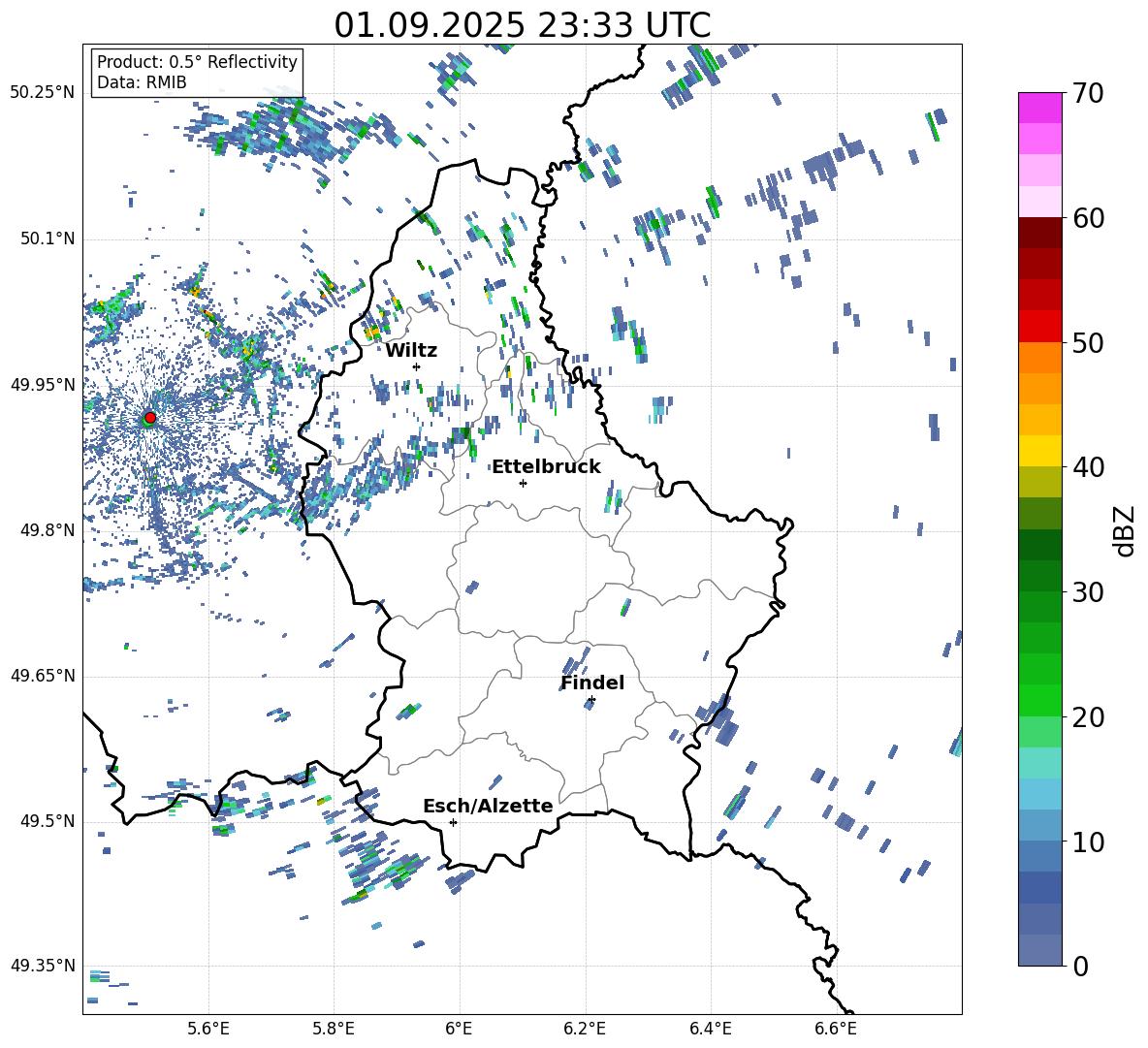Click the plus marker below Ettelbruck
Image resolution: width=1148 pixels, height=1048 pixels.
[x=523, y=483]
